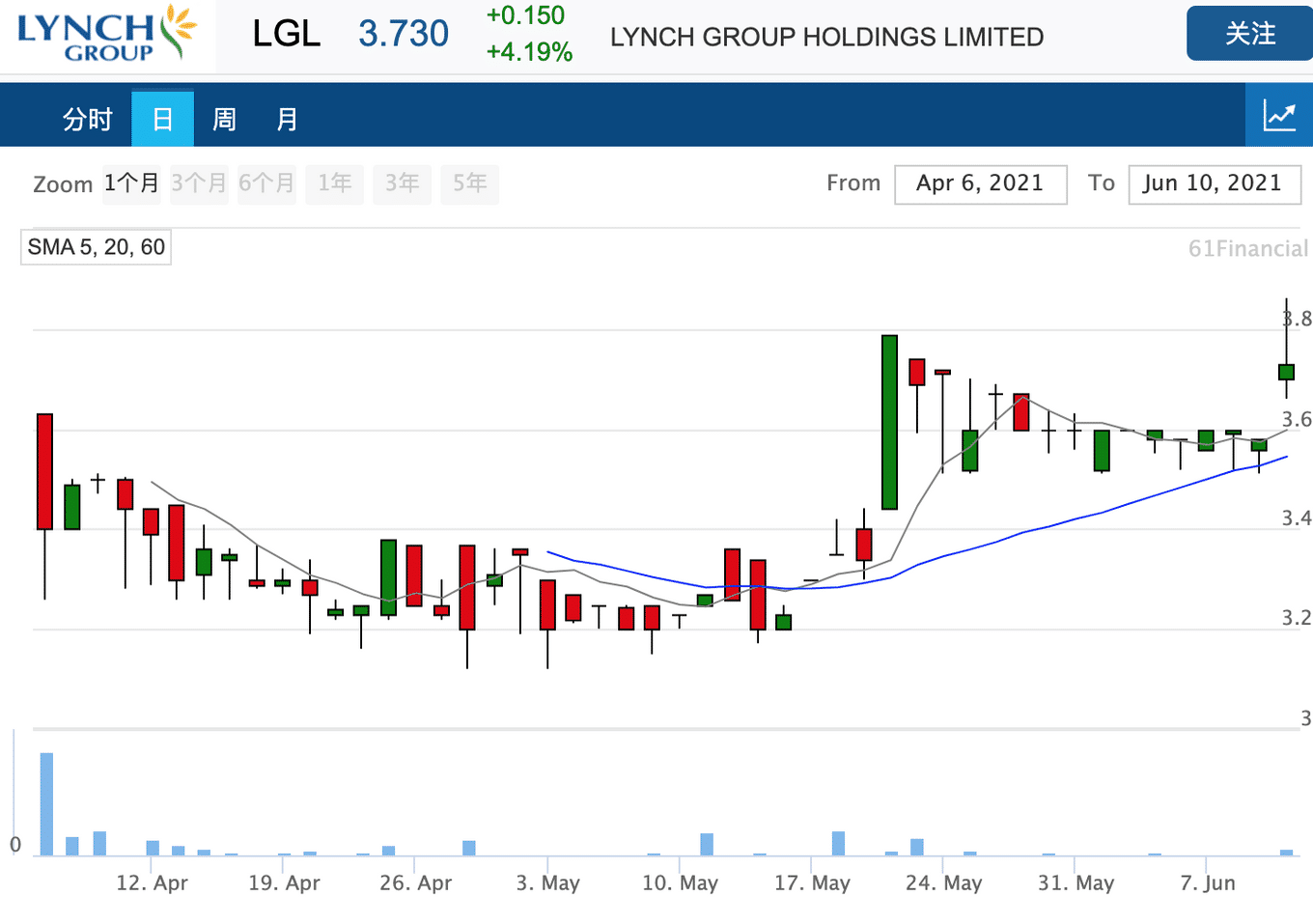Set zoom to 6个月
The width and height of the screenshot is (1313, 924).
tap(266, 183)
